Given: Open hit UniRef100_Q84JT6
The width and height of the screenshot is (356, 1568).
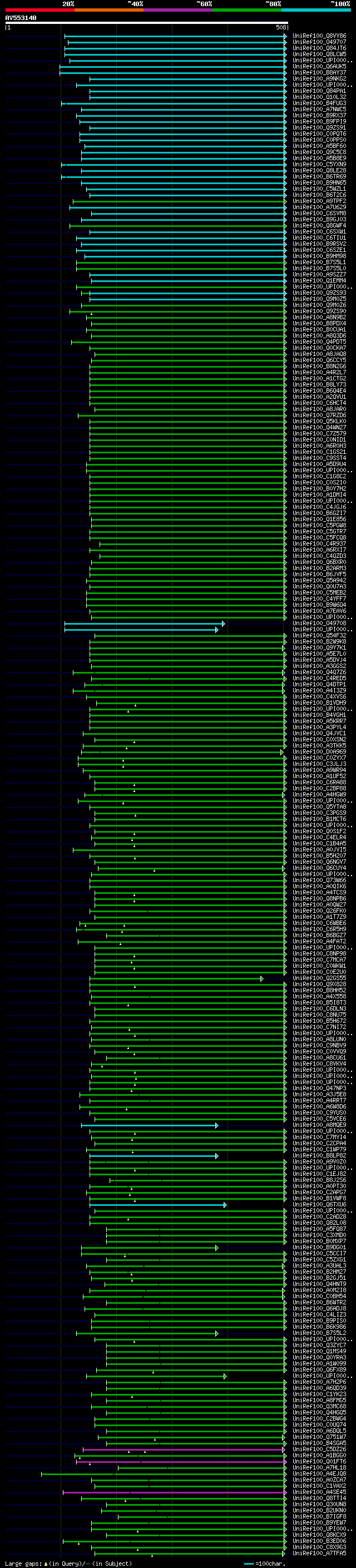Looking at the screenshot, I should click(x=319, y=48).
